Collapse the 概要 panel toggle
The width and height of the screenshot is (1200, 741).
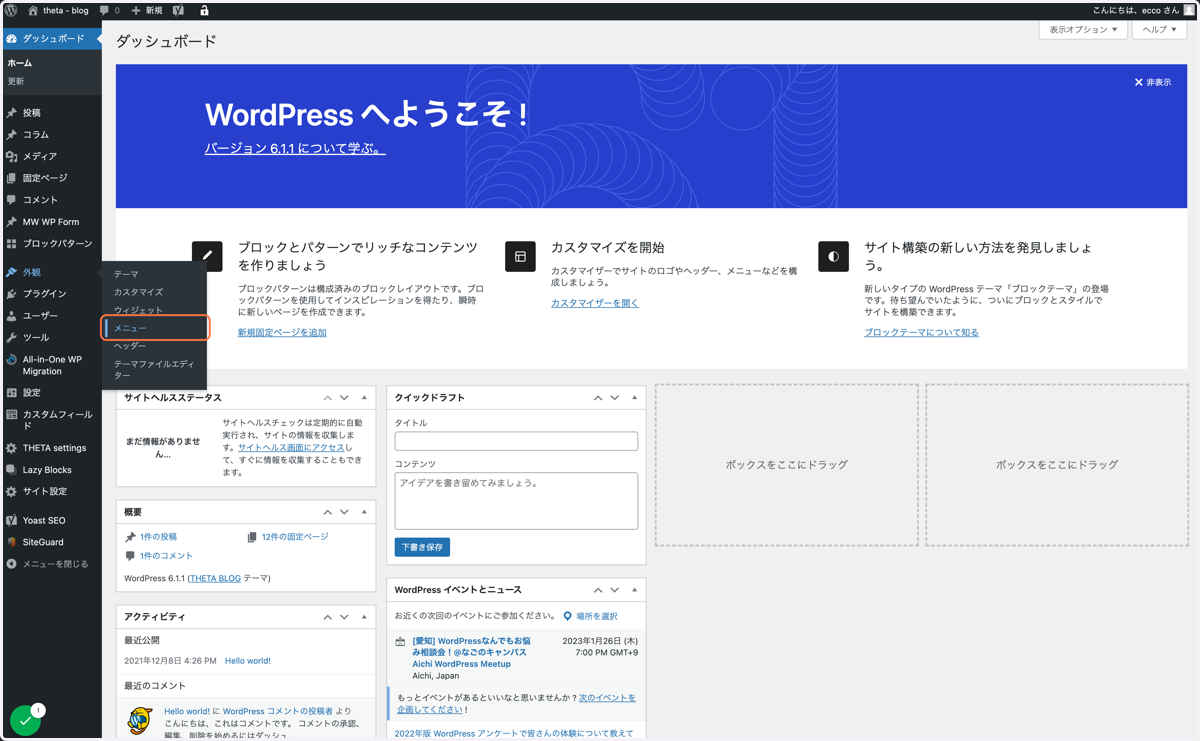click(x=364, y=512)
